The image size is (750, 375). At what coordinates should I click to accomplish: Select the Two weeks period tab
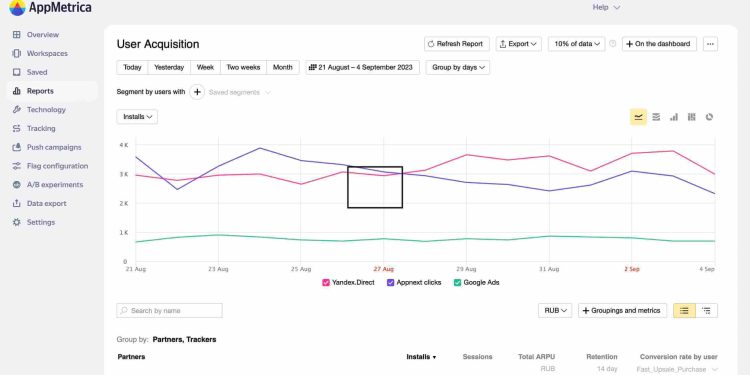(x=243, y=67)
